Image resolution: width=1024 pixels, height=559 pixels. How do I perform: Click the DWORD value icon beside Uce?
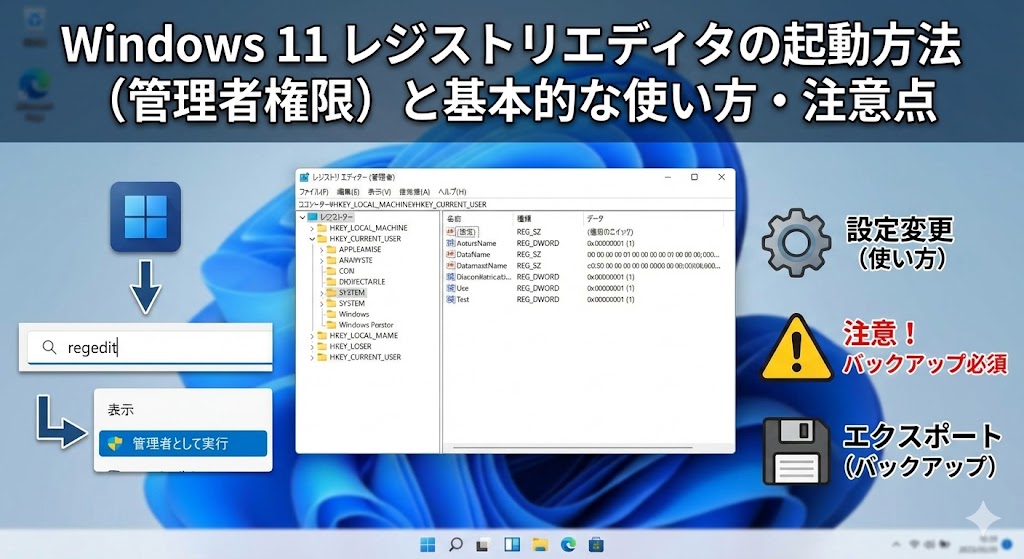451,288
